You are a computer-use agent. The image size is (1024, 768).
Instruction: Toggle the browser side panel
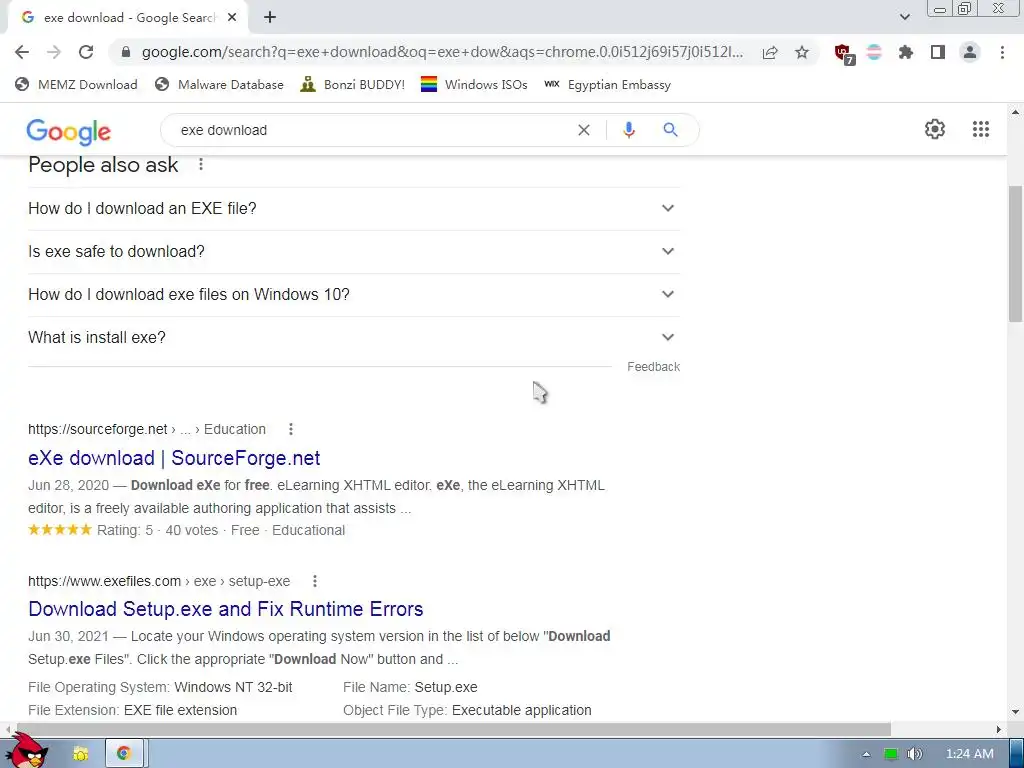[x=938, y=52]
